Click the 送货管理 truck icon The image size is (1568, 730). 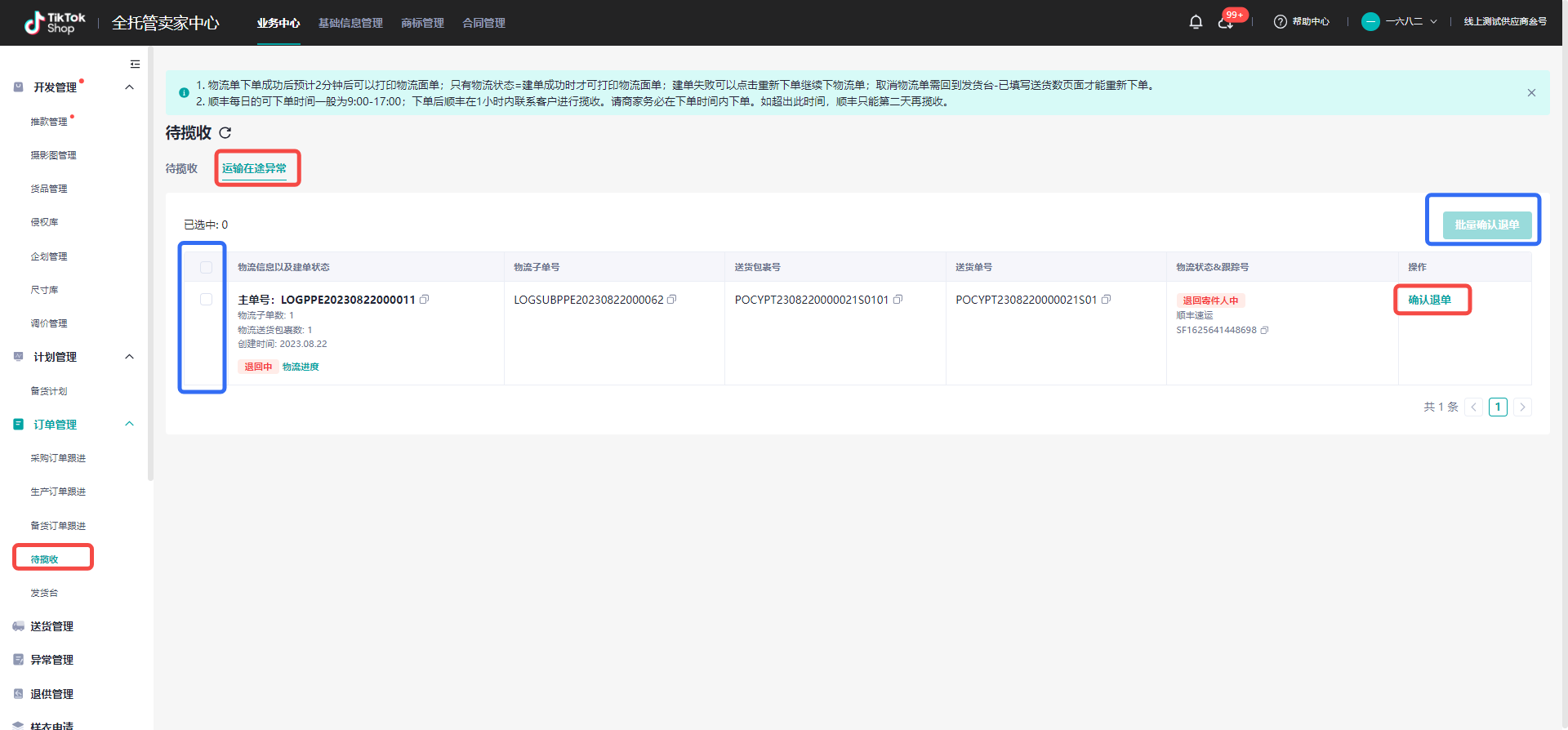18,626
